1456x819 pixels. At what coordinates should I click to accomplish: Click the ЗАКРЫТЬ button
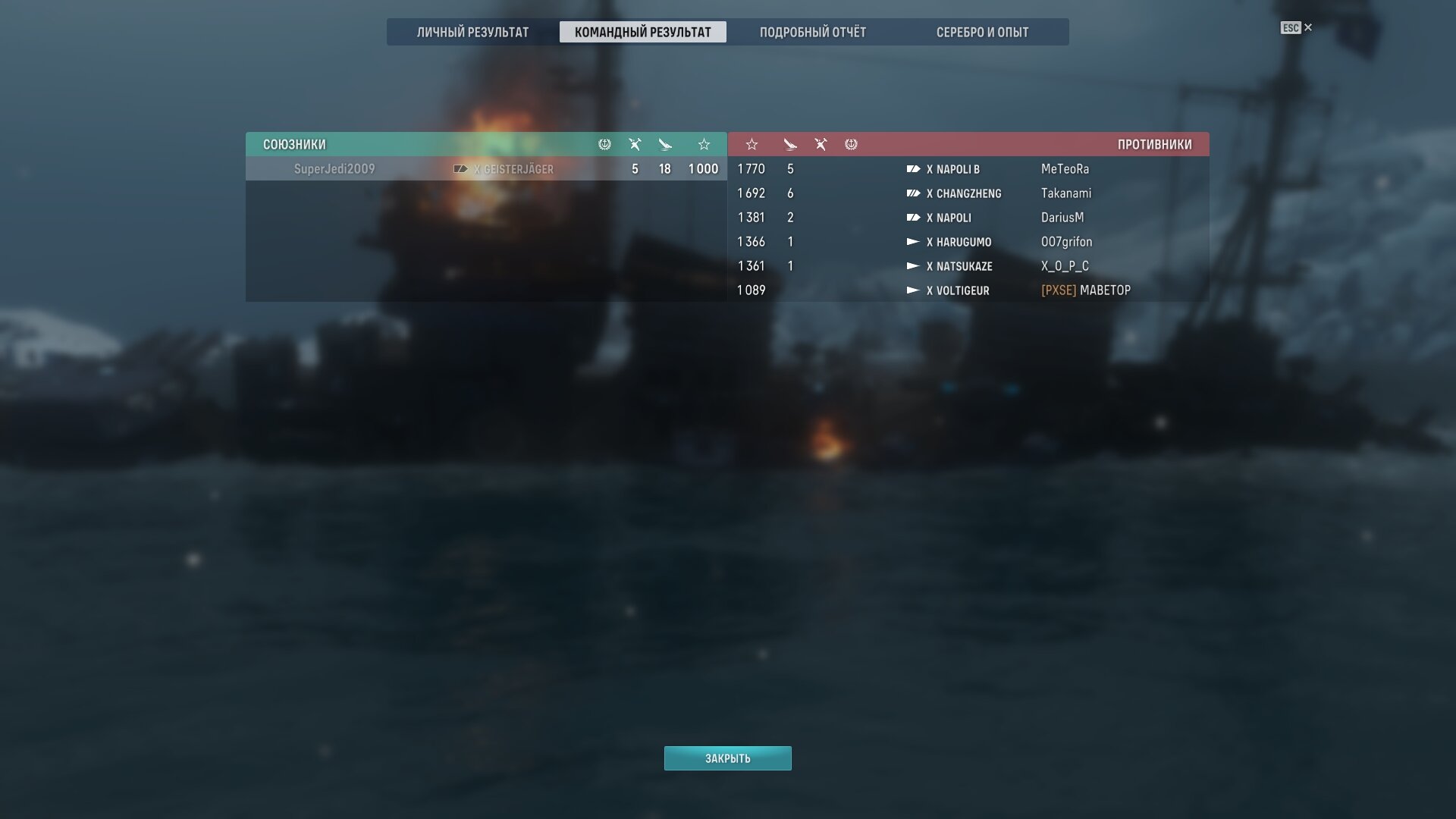pos(728,758)
